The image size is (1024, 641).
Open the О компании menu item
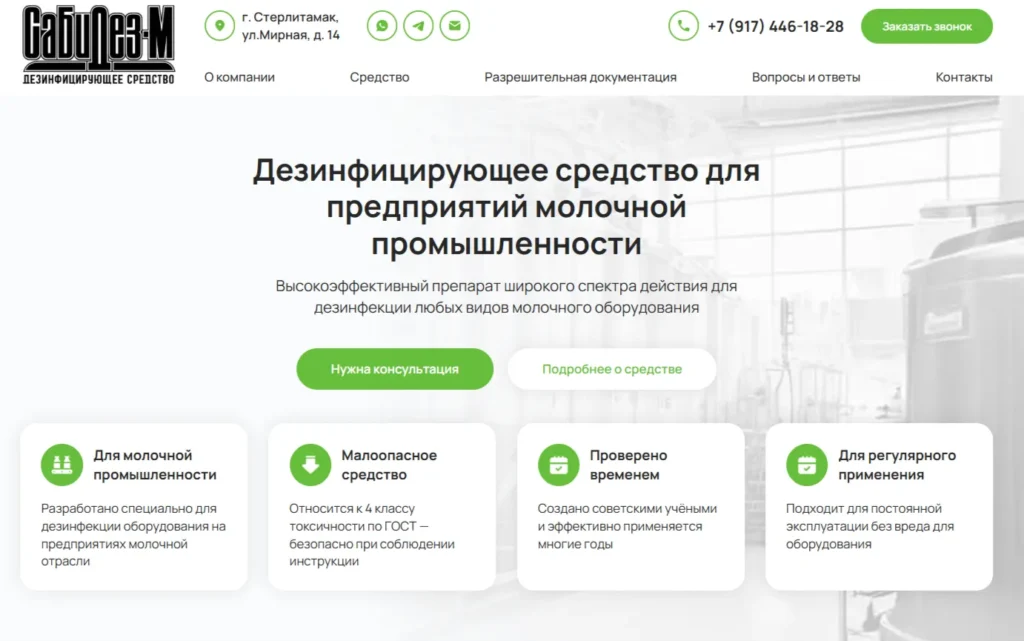click(x=239, y=77)
